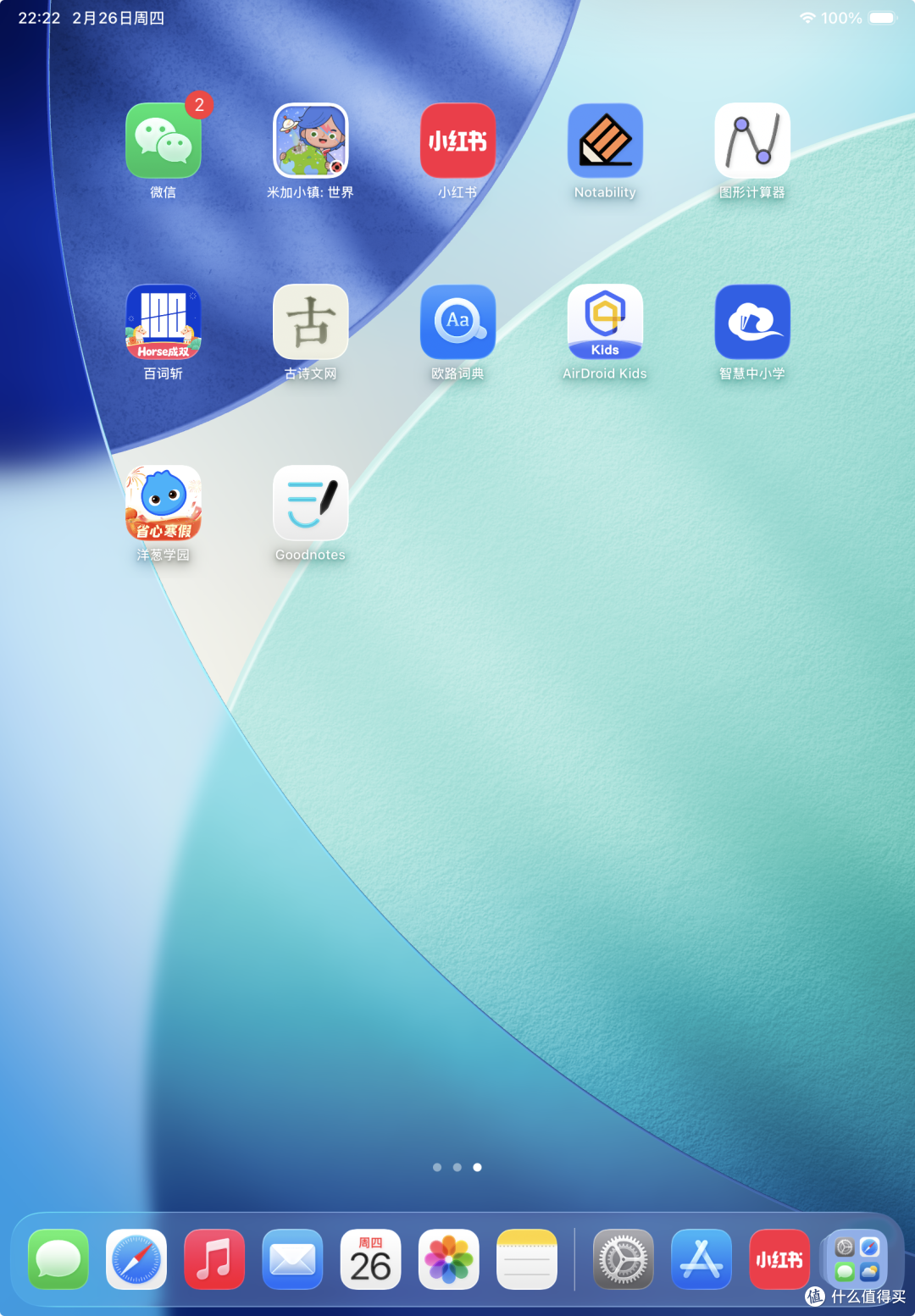The width and height of the screenshot is (915, 1316).
Task: Launch App Store from the dock
Action: coord(701,1259)
